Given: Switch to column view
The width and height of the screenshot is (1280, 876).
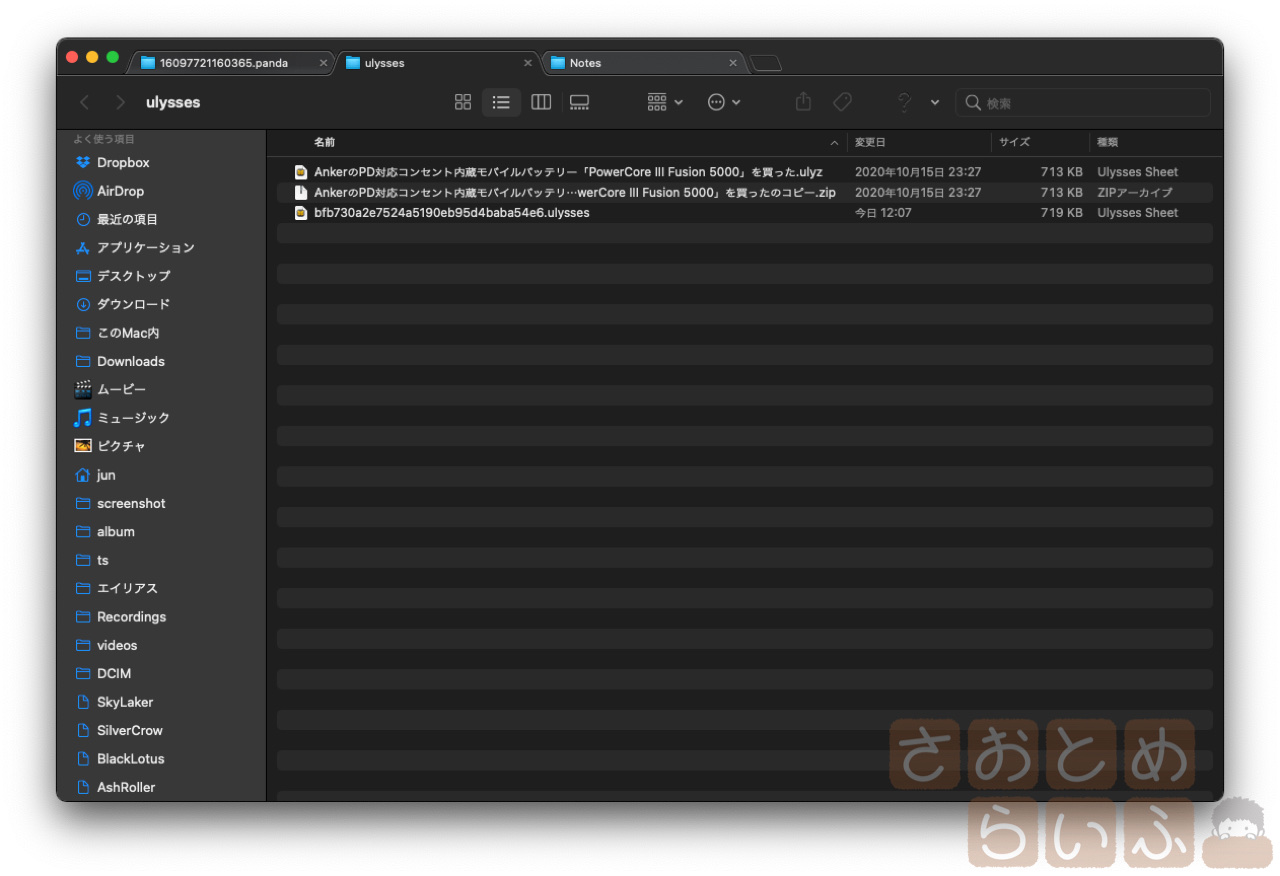Looking at the screenshot, I should click(541, 102).
